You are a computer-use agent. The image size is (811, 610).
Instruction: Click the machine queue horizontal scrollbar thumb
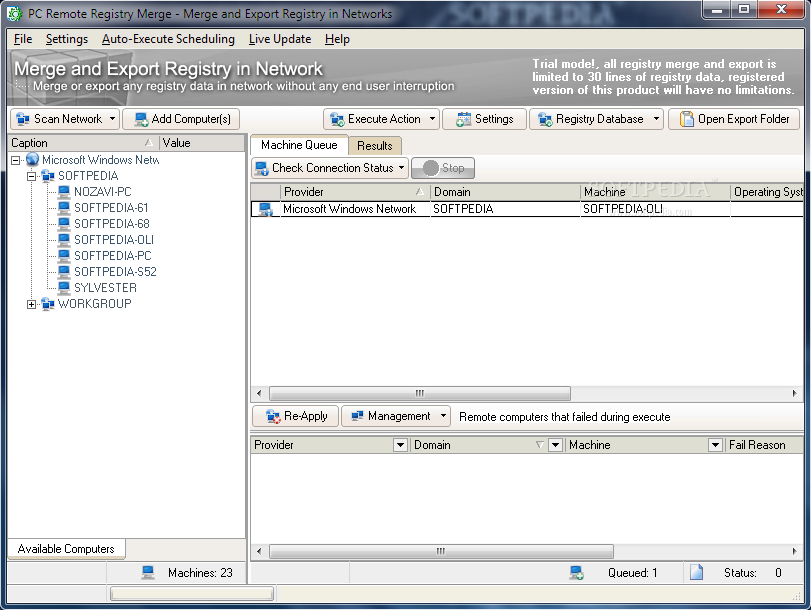point(419,394)
